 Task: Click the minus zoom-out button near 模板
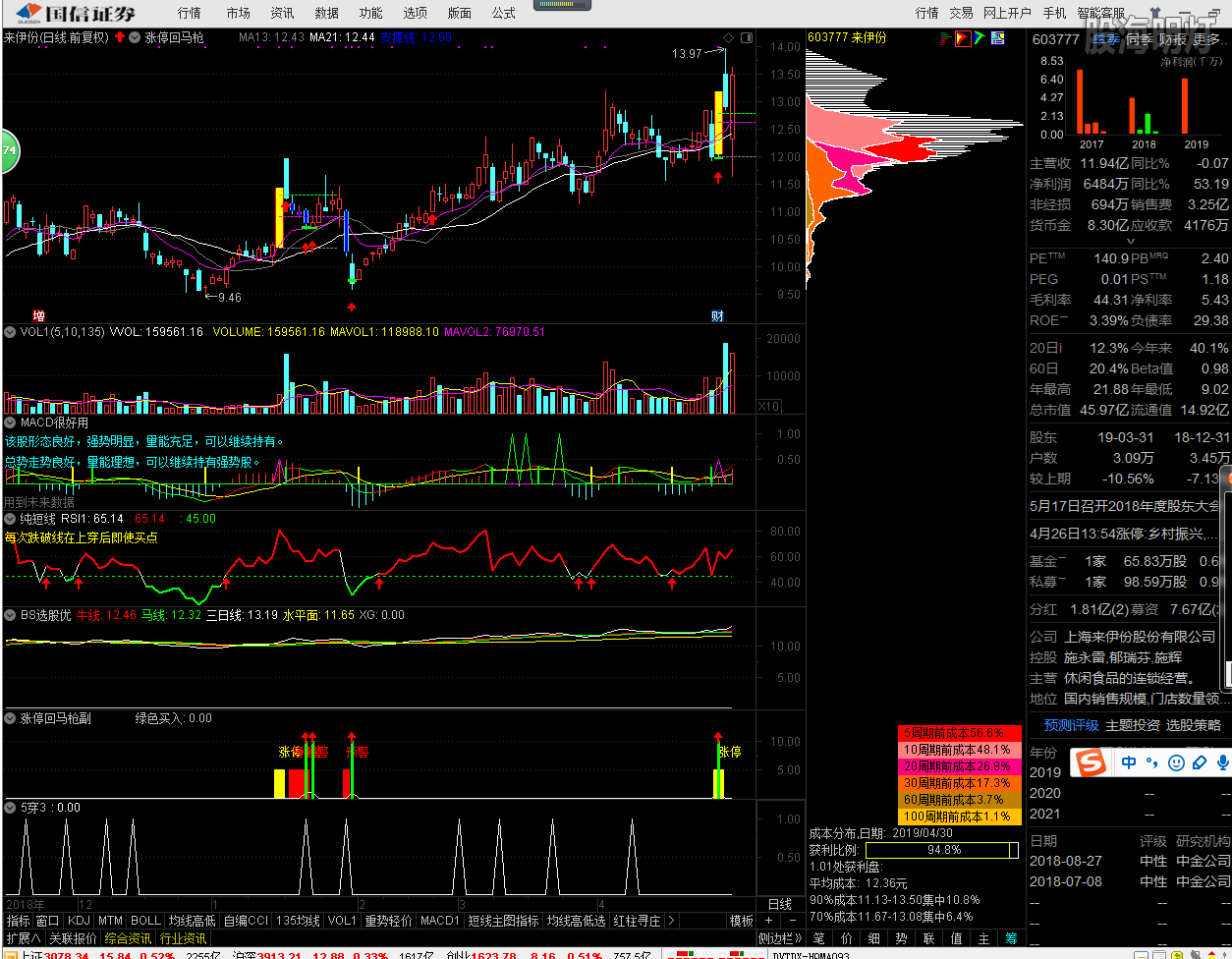point(793,921)
